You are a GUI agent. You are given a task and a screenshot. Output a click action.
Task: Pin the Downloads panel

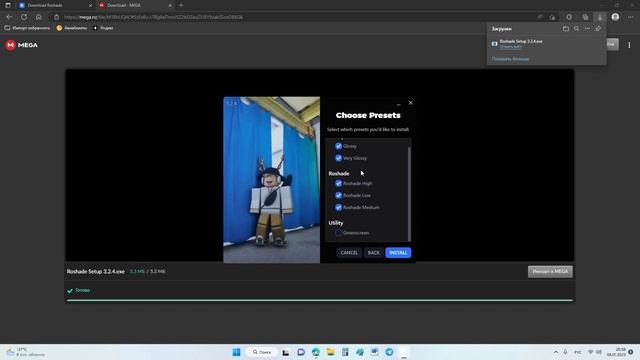point(598,29)
